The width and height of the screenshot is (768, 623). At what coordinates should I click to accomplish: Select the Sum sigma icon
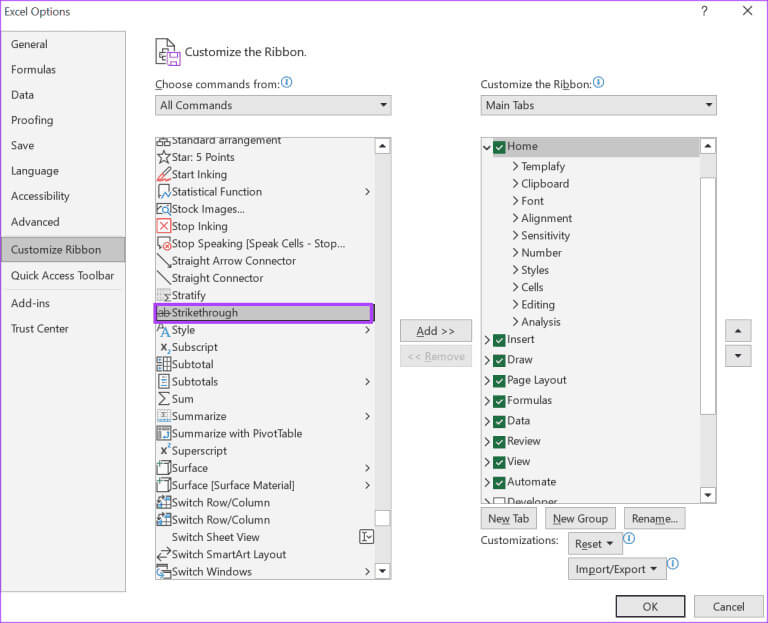(x=164, y=399)
